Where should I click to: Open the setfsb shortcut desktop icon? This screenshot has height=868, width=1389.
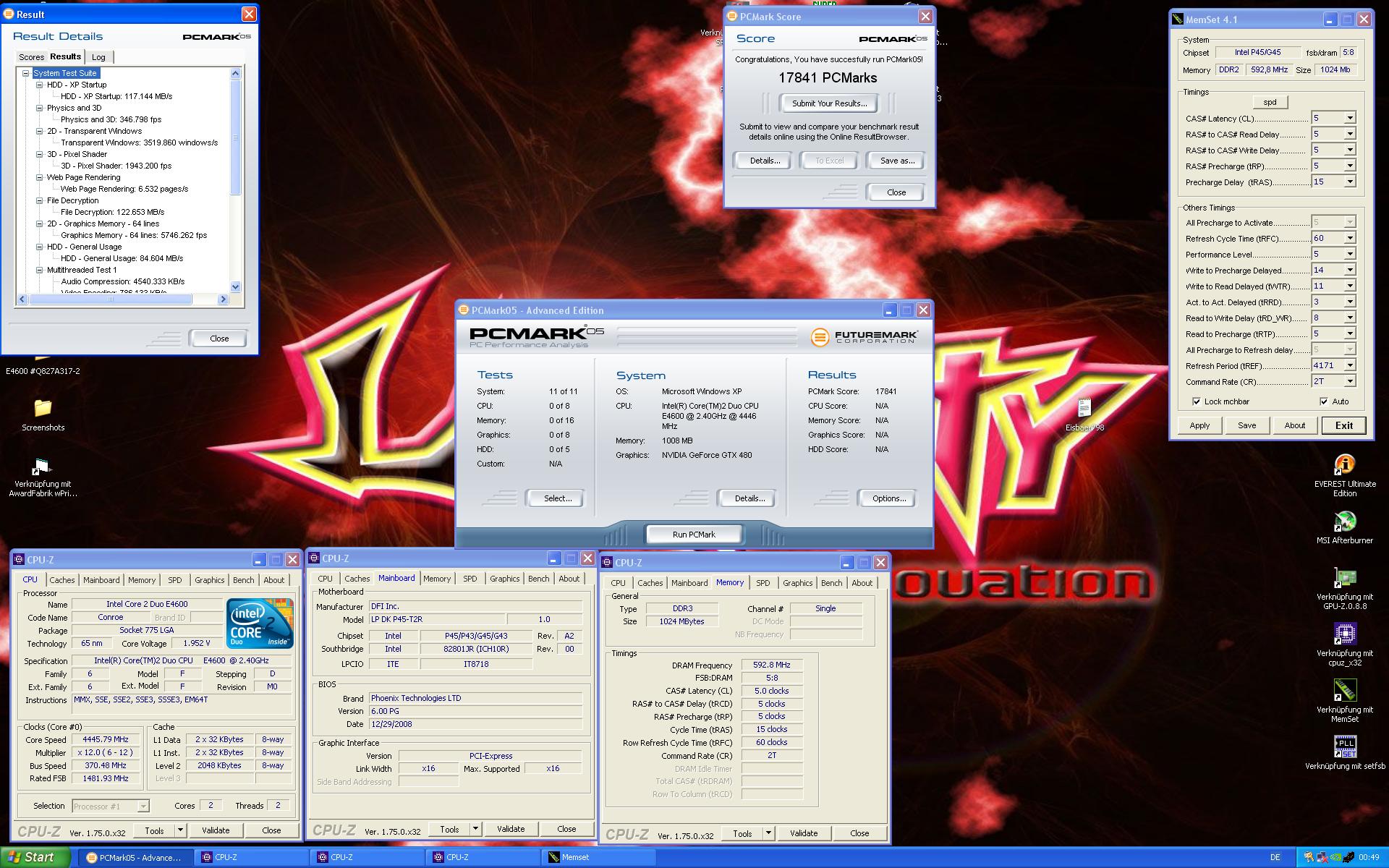(x=1344, y=746)
